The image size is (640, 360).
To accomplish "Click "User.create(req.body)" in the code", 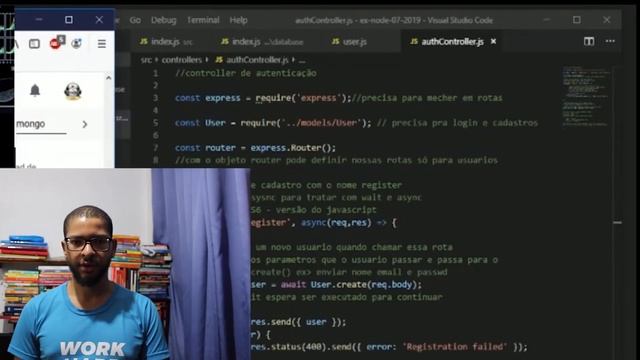I will [x=364, y=284].
